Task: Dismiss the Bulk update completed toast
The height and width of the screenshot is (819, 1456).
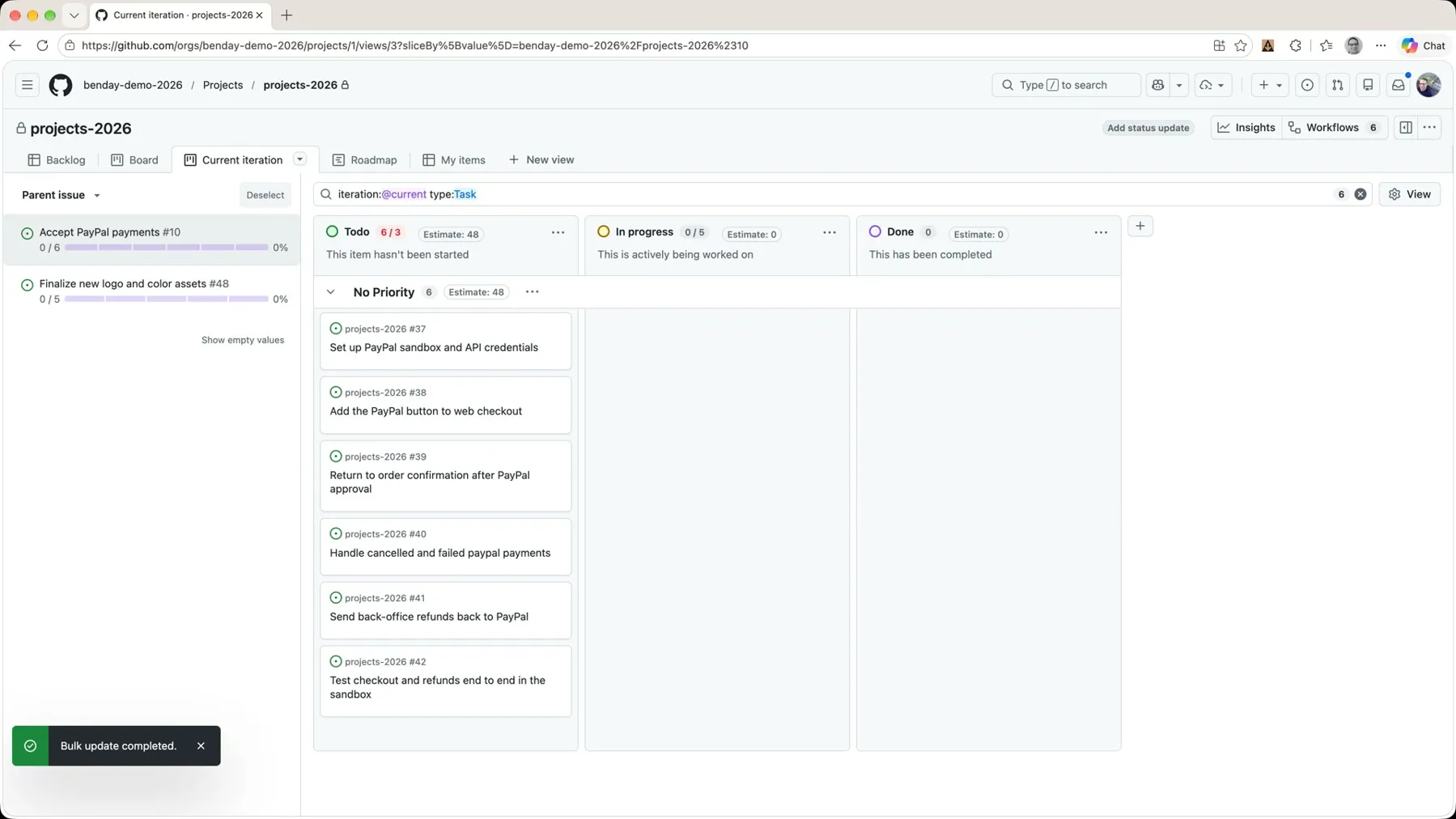Action: tap(201, 746)
